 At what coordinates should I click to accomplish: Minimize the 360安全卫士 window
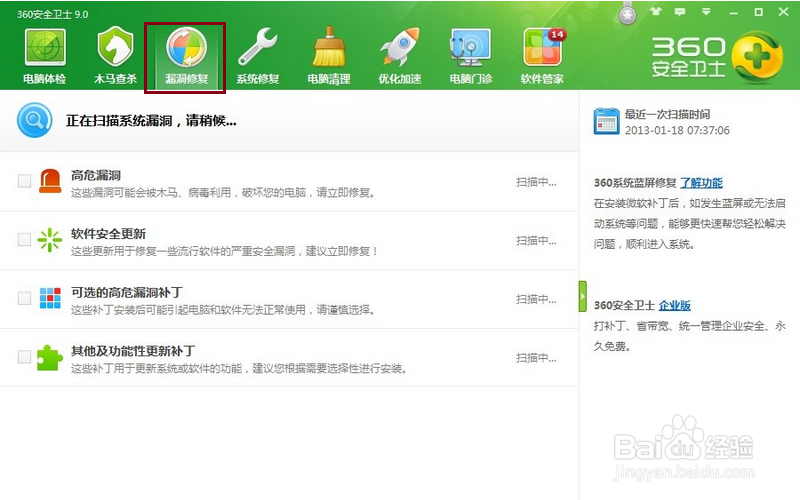tap(734, 12)
